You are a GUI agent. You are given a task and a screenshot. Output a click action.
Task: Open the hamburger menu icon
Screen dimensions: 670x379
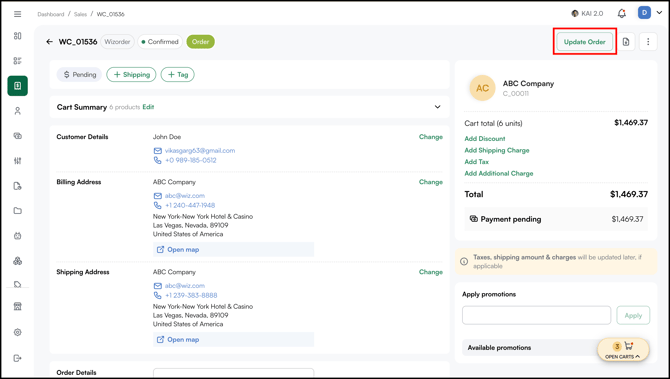[18, 14]
